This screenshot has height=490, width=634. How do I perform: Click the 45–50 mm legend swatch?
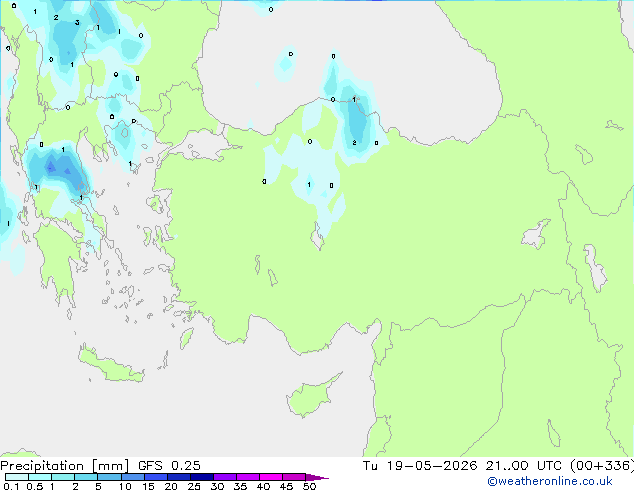pyautogui.click(x=294, y=477)
